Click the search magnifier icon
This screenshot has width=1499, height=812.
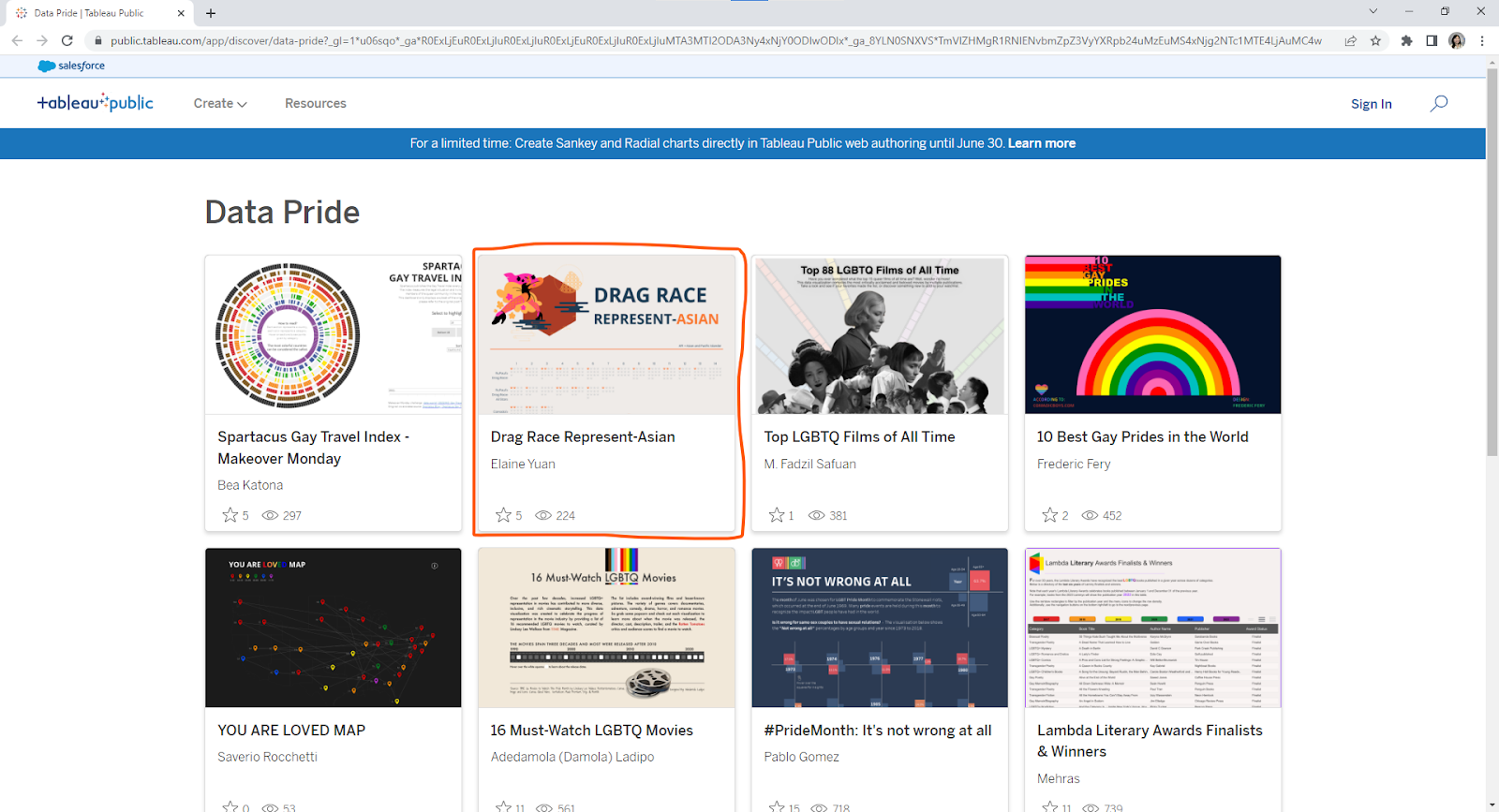[1439, 103]
